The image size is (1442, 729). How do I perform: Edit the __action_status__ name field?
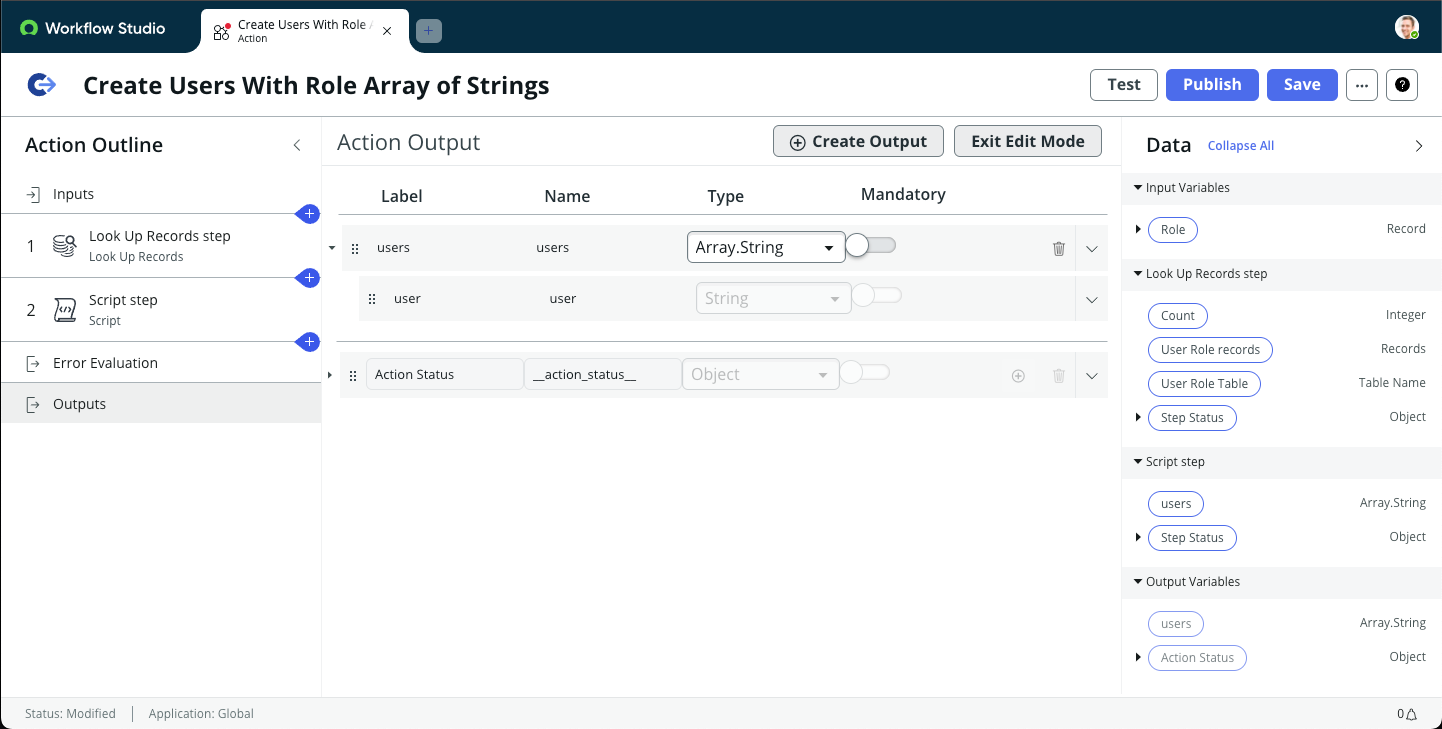point(603,375)
